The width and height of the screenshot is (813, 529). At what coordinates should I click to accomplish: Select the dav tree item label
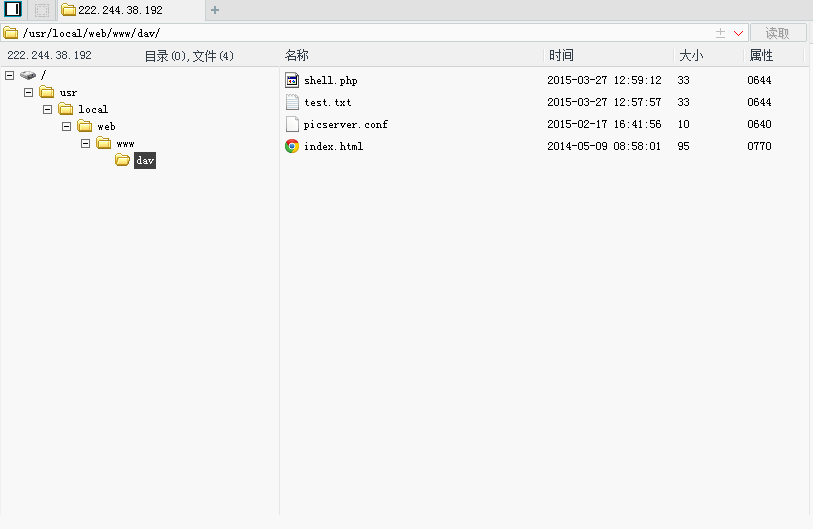tap(145, 161)
